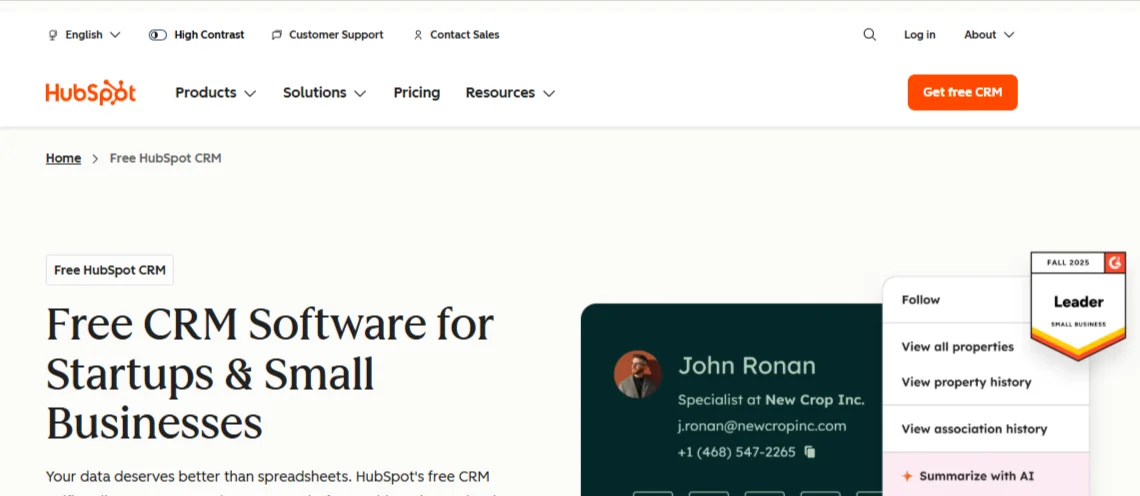
Task: Click the John Ronan name text
Action: (747, 365)
